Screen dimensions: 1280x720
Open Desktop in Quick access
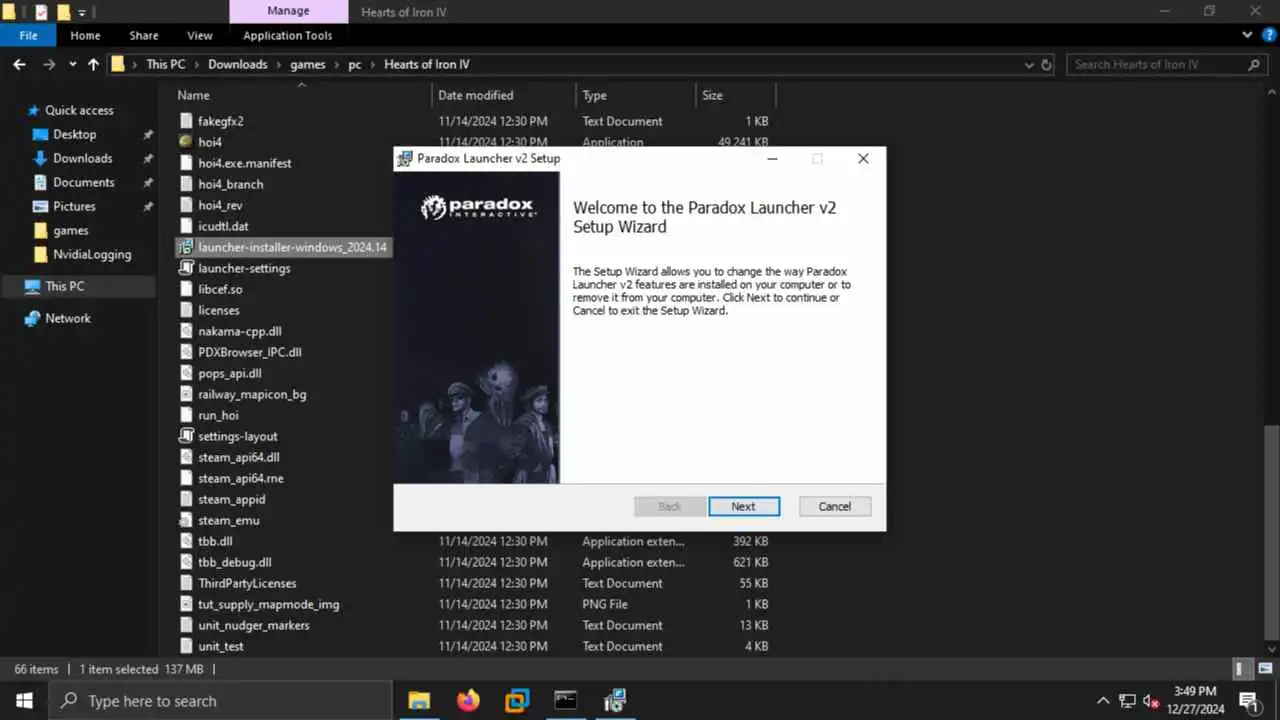75,134
